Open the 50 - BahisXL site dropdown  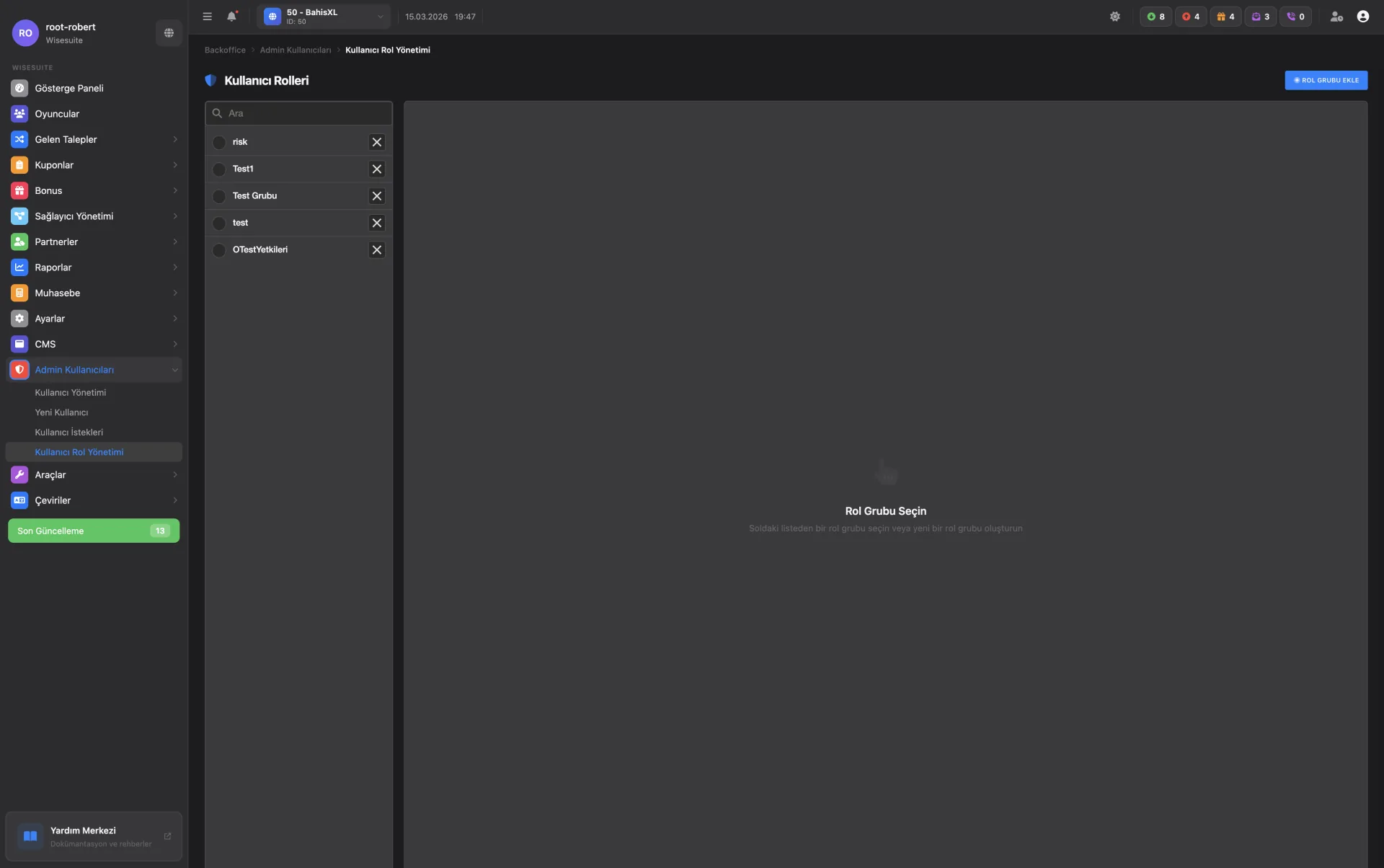point(324,17)
